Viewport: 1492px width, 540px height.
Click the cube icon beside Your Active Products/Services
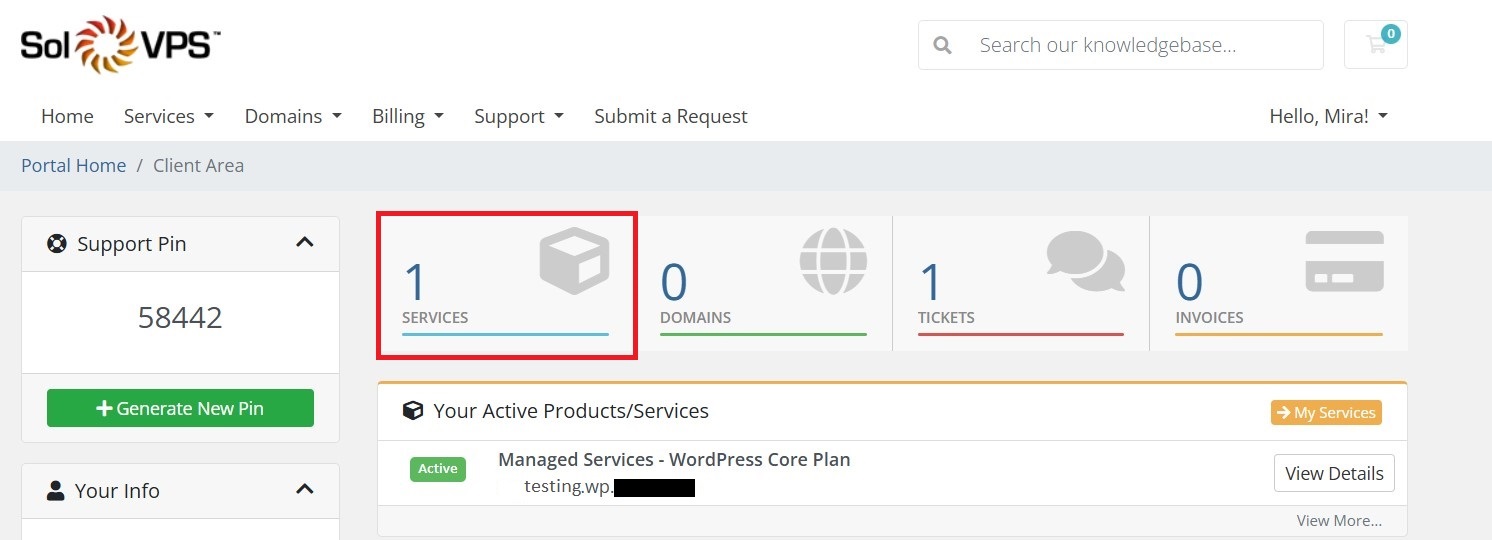(413, 410)
